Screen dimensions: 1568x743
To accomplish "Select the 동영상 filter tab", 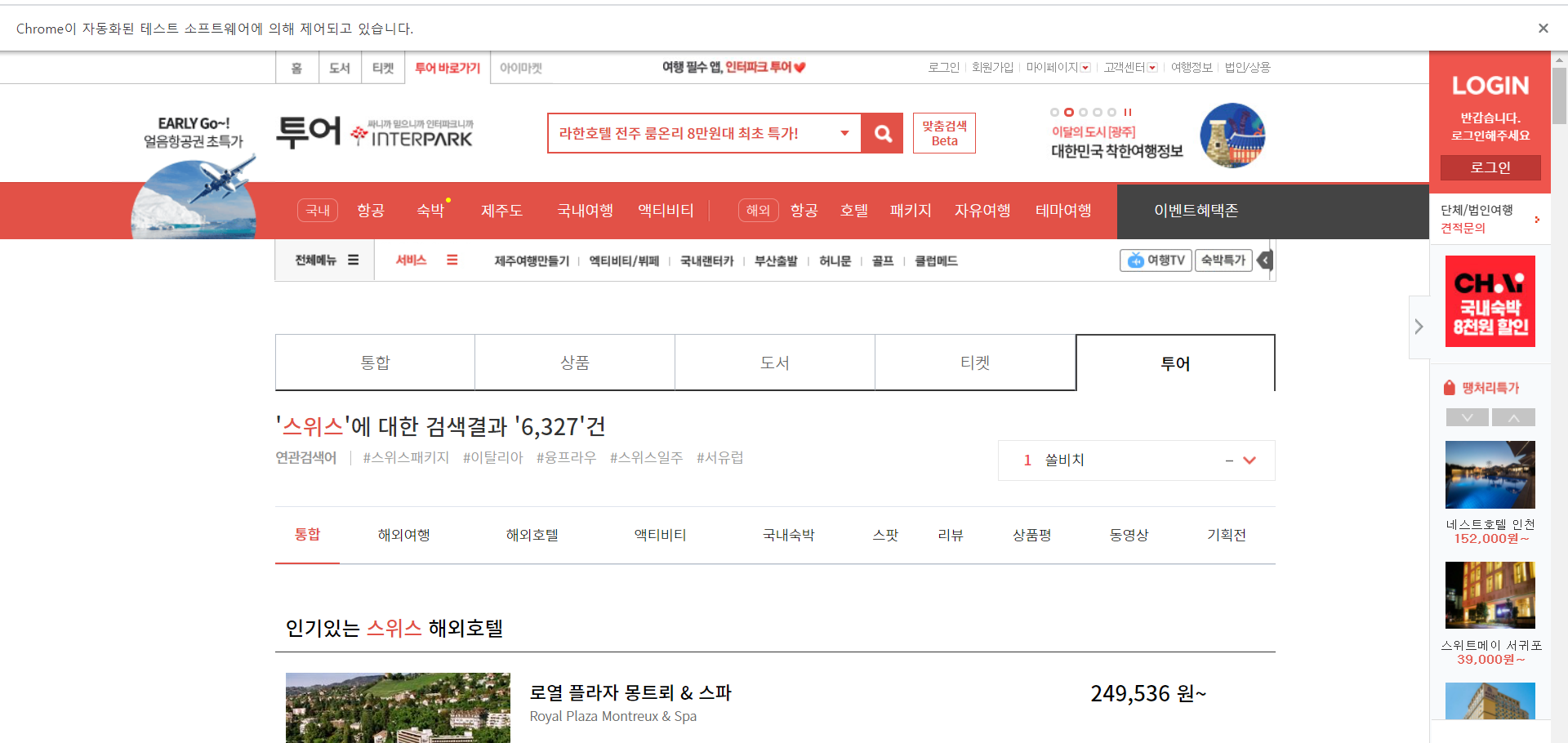I will [1129, 535].
